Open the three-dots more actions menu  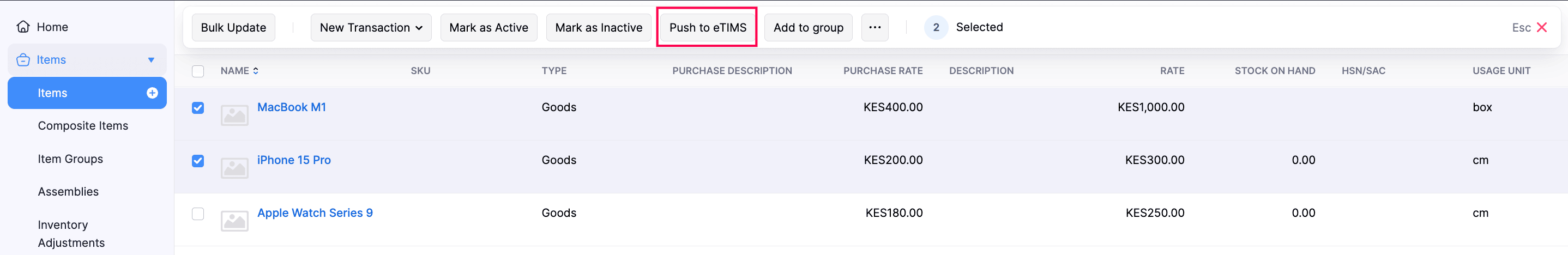tap(874, 27)
